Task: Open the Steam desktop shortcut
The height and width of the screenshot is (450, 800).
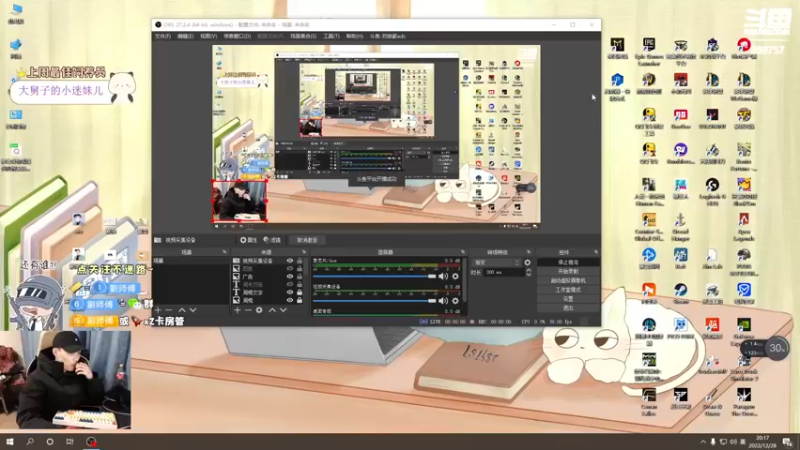Action: 680,294
